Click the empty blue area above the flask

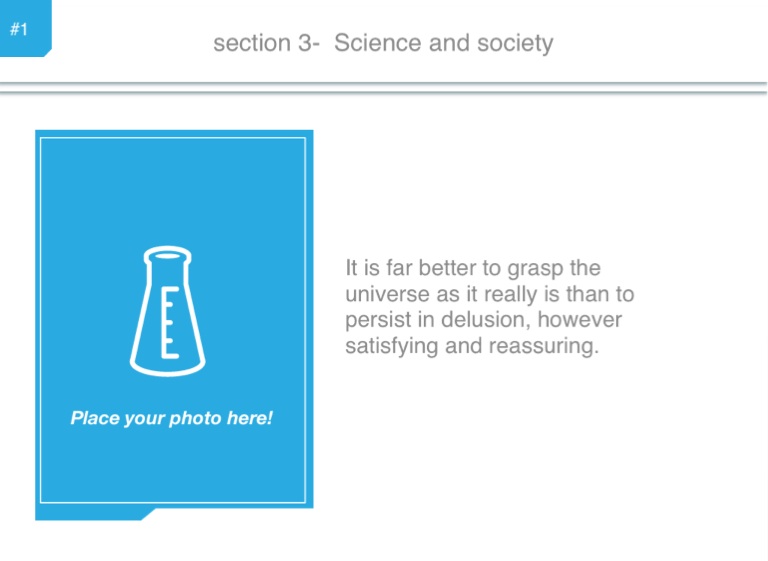tap(170, 190)
